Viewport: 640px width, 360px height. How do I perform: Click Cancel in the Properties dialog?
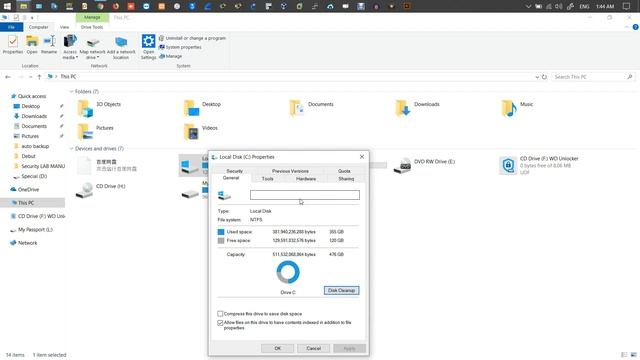pyautogui.click(x=313, y=348)
